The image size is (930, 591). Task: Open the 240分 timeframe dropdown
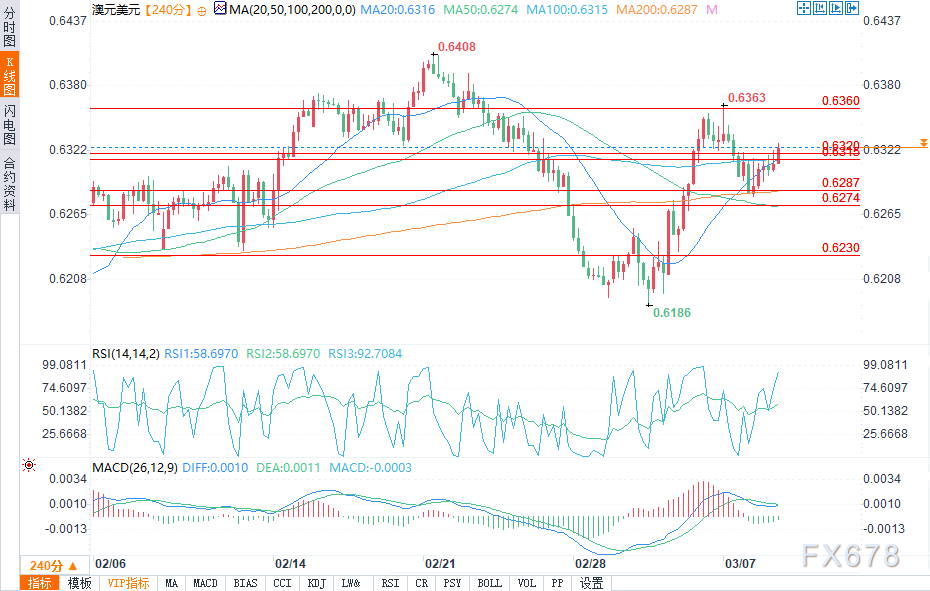click(53, 565)
